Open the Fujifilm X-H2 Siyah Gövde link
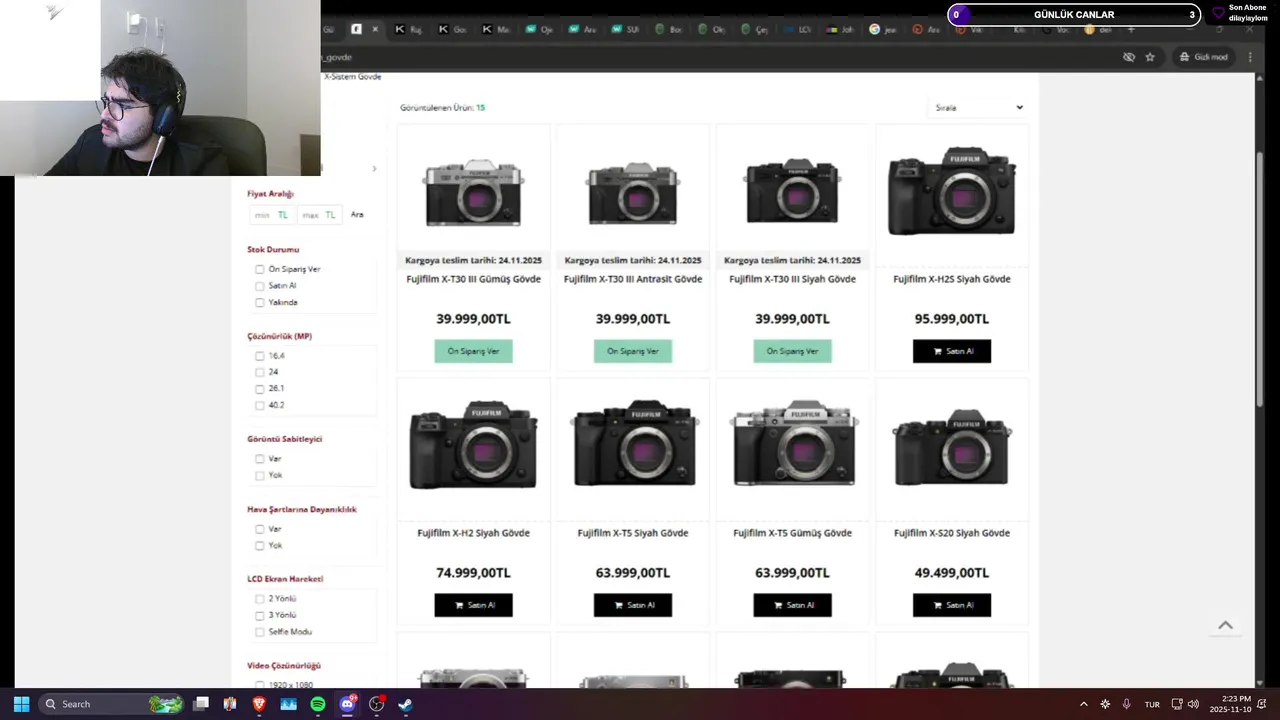This screenshot has height=720, width=1280. pyautogui.click(x=473, y=533)
